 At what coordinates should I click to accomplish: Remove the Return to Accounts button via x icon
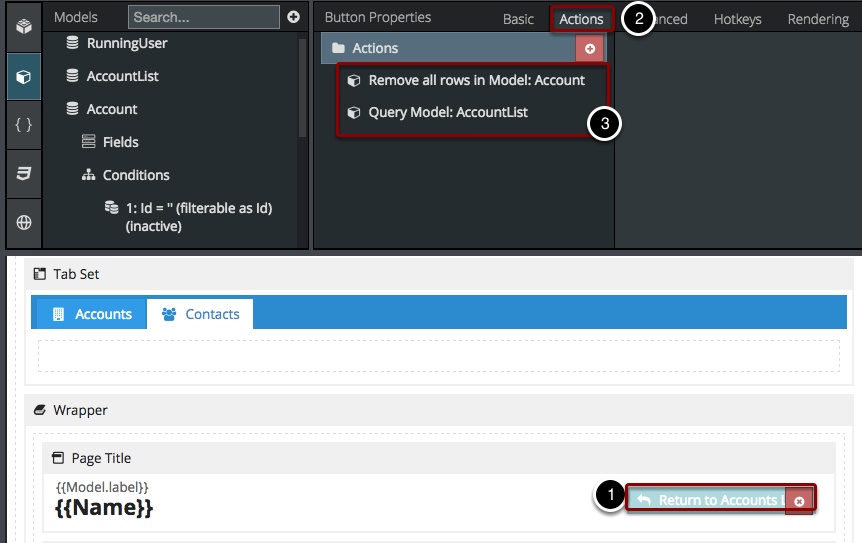799,501
